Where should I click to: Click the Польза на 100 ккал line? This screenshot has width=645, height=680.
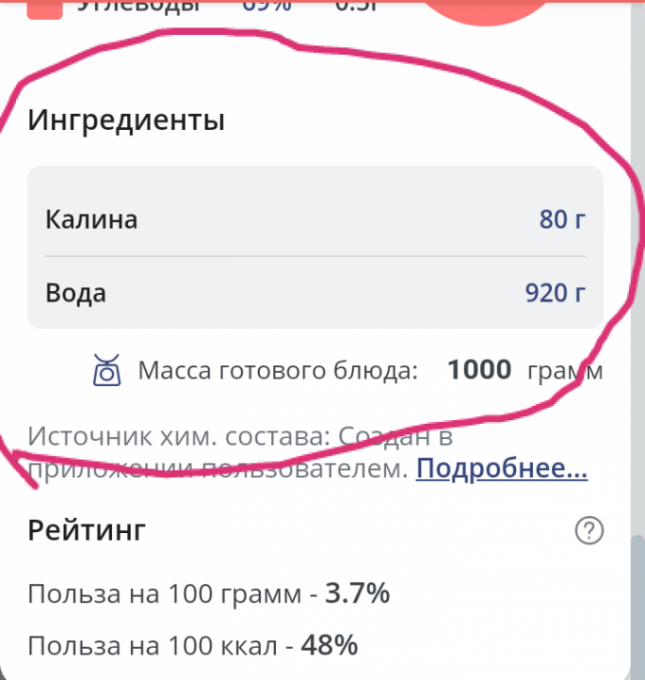tap(193, 645)
